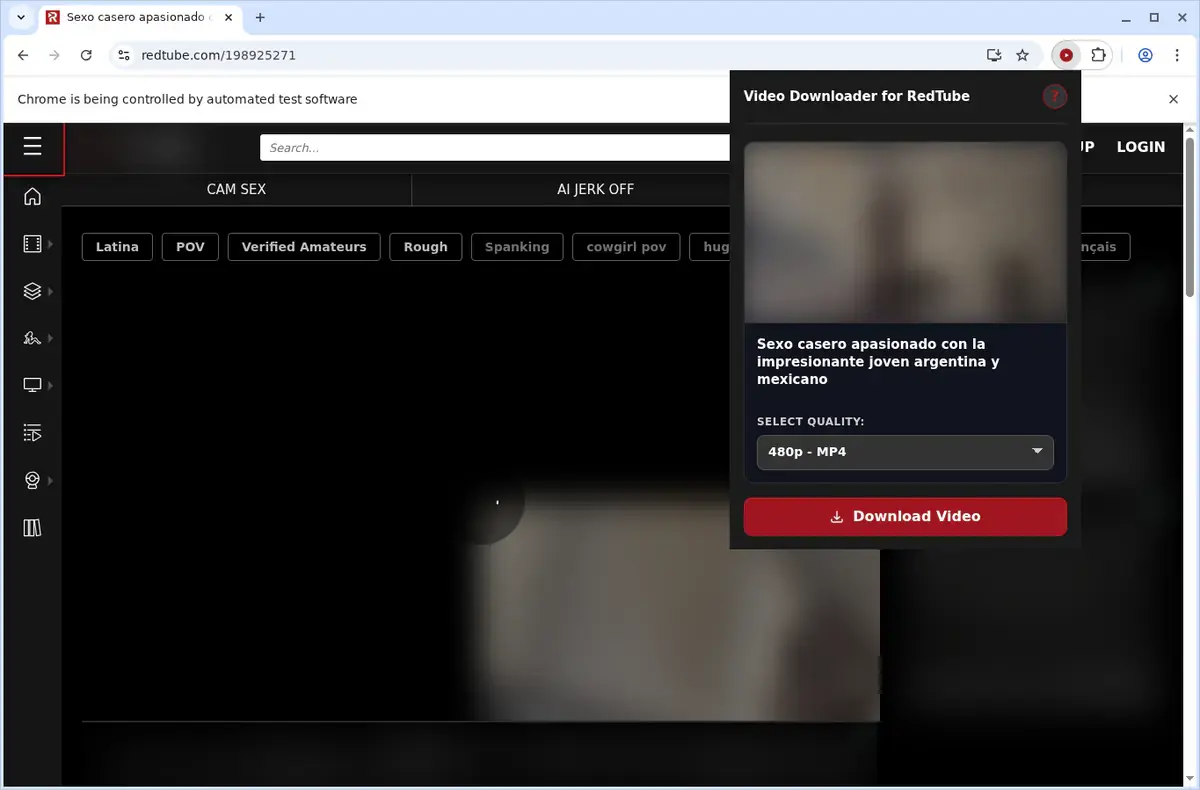Open the site hamburger menu
The width and height of the screenshot is (1200, 790).
pos(32,147)
